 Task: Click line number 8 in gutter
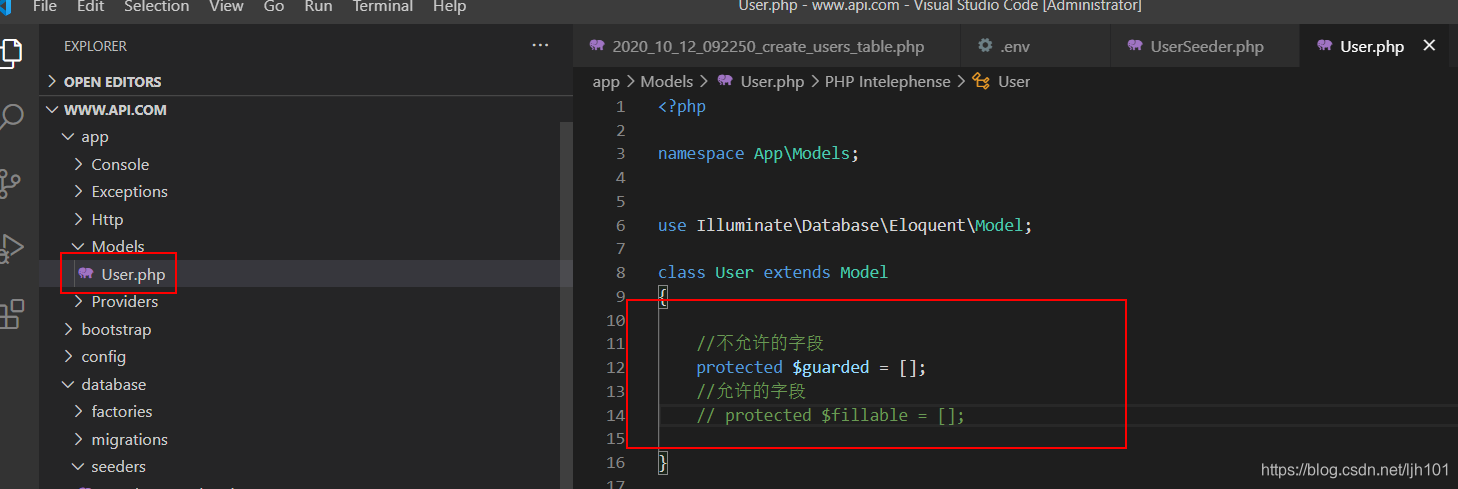point(621,272)
